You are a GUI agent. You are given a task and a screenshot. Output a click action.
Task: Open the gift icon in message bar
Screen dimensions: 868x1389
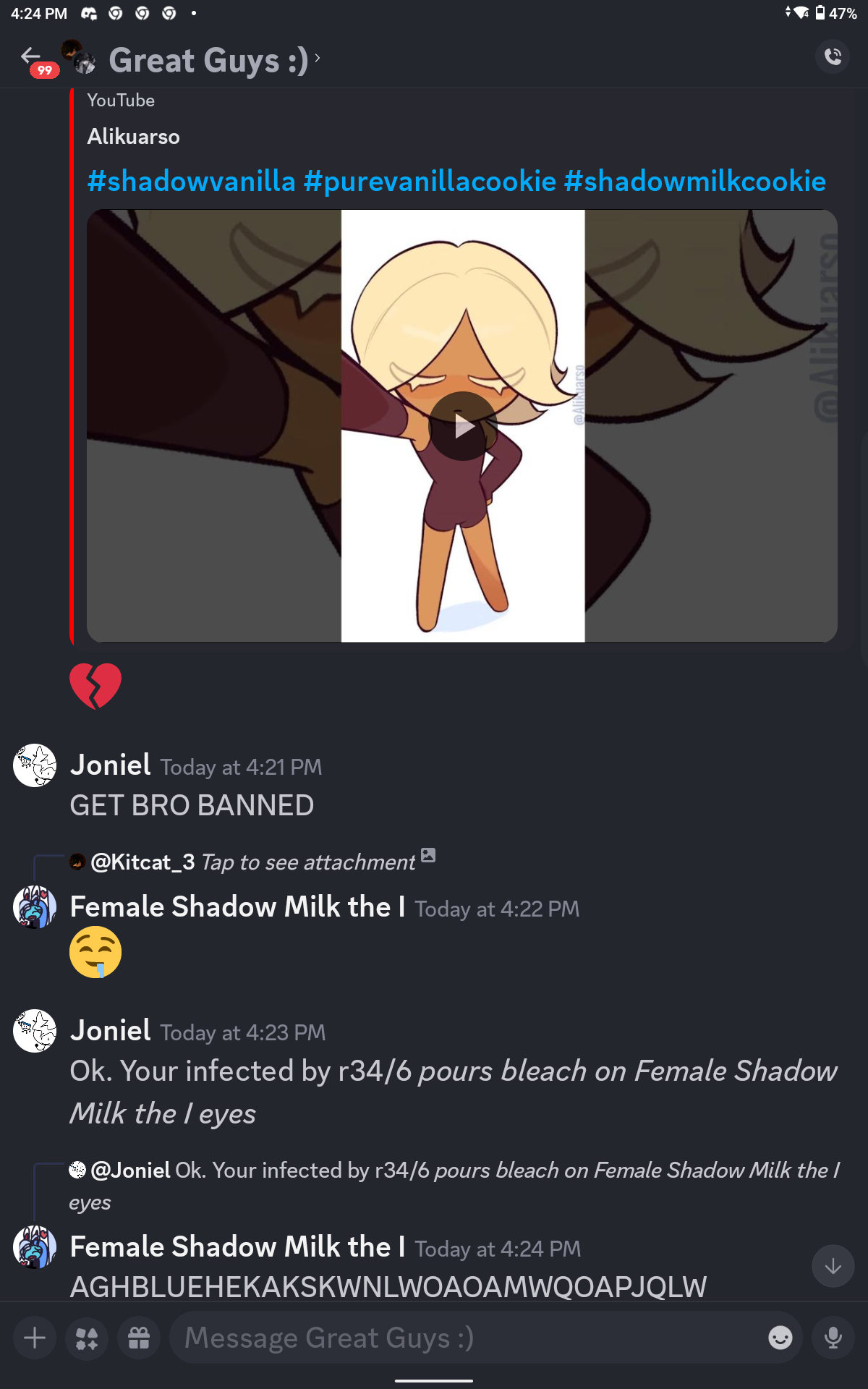point(139,1338)
